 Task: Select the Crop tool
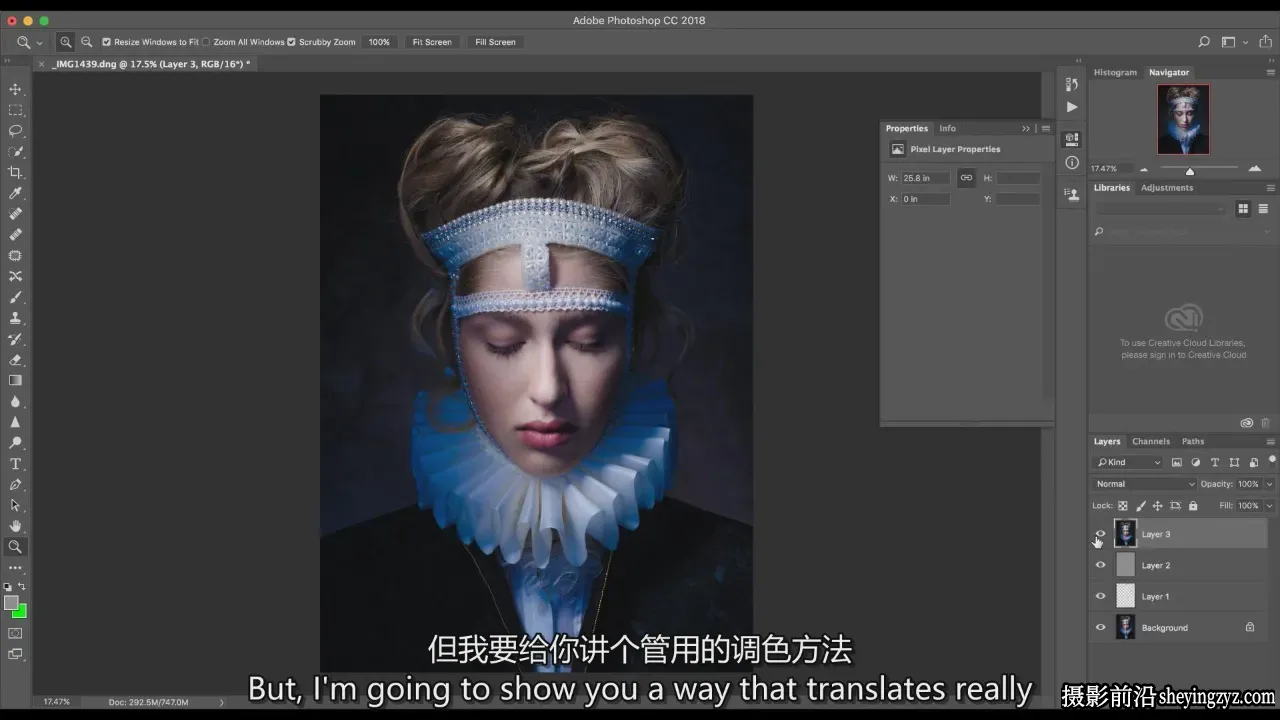point(15,172)
